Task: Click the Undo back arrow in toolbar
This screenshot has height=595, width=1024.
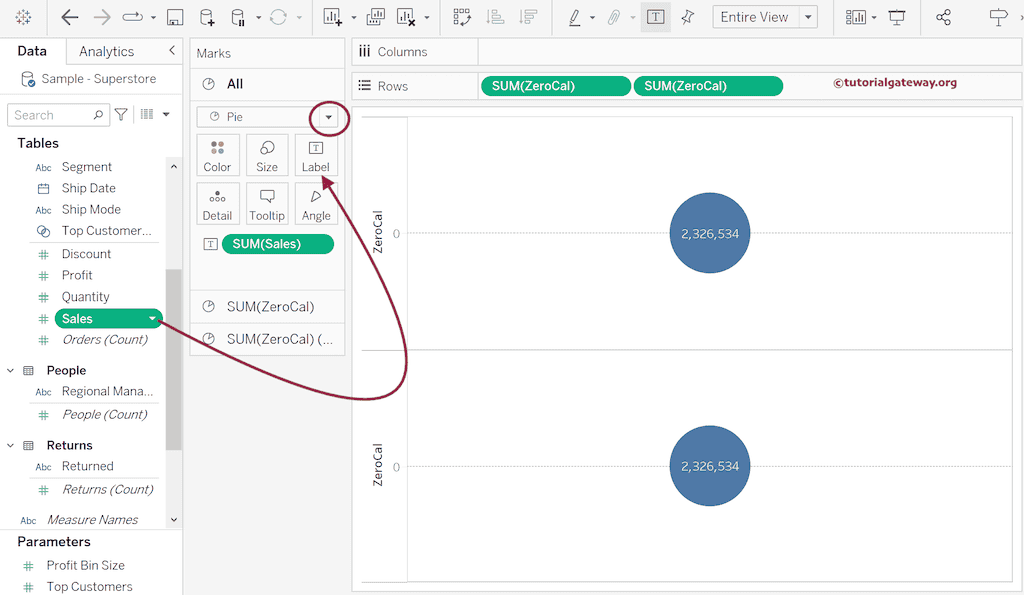Action: click(70, 17)
